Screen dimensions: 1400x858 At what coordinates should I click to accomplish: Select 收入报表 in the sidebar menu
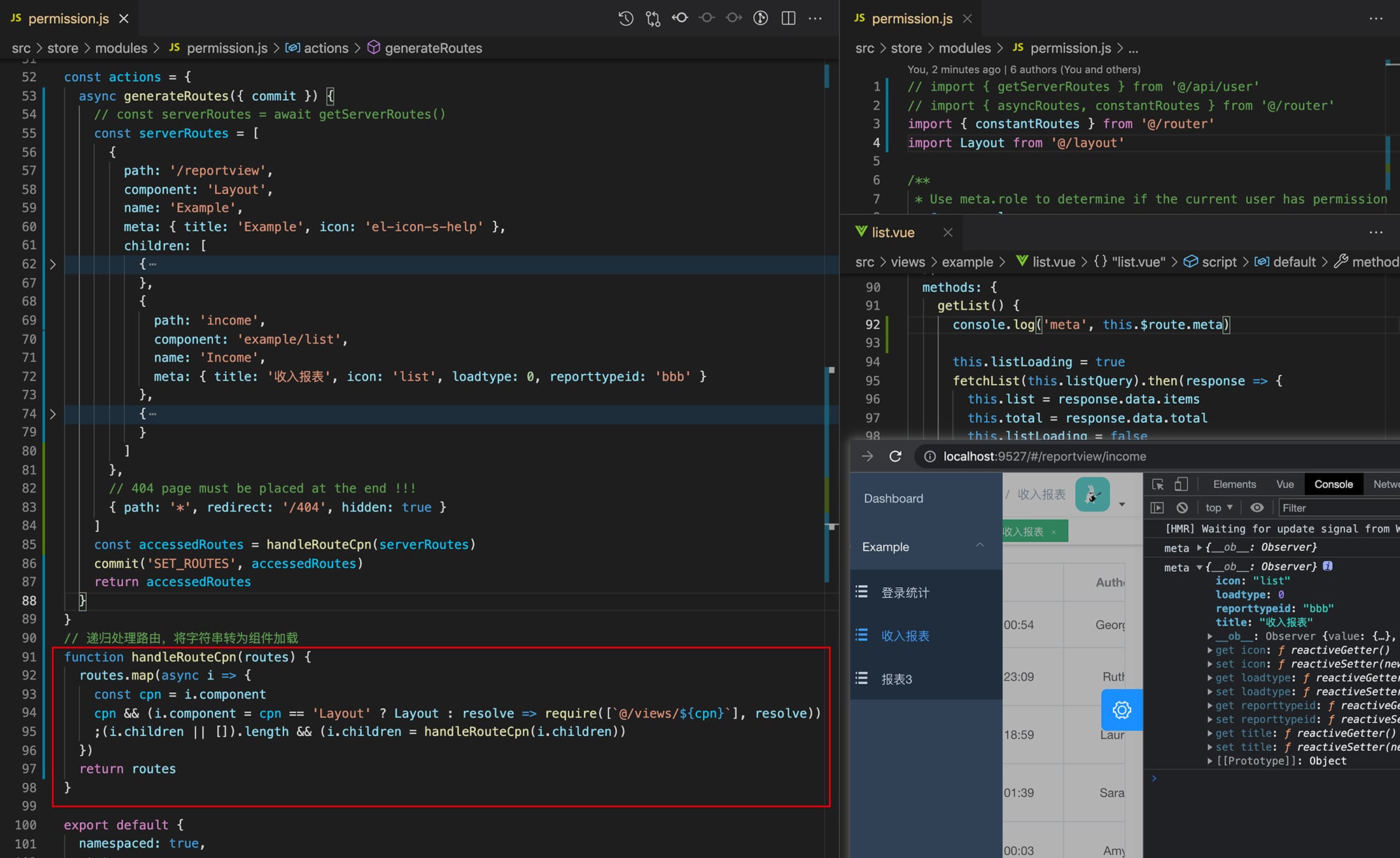pos(906,635)
